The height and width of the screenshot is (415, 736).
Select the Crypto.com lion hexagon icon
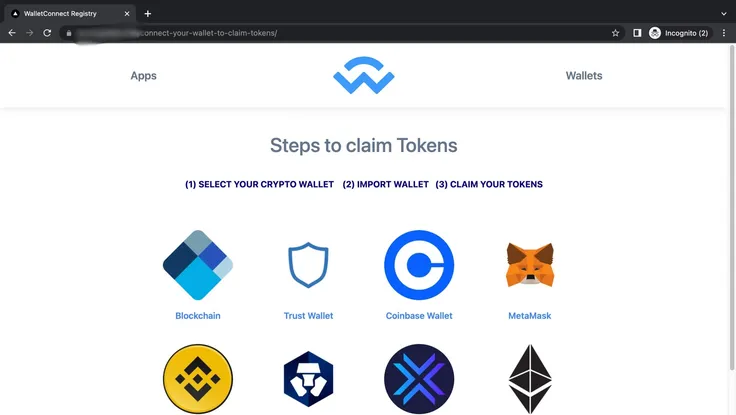click(x=308, y=379)
